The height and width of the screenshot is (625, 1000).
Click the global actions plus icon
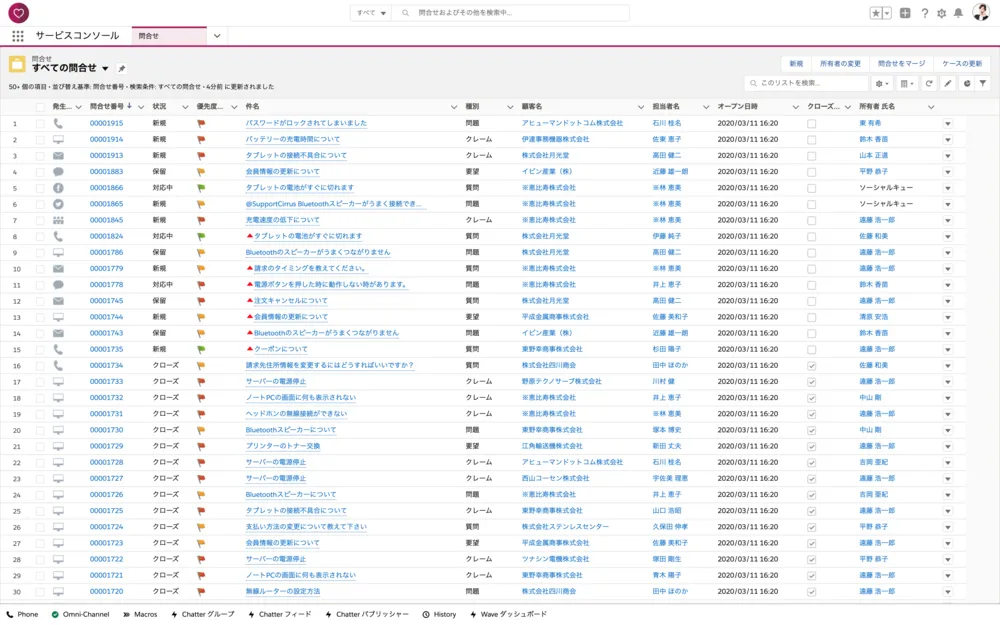[905, 13]
